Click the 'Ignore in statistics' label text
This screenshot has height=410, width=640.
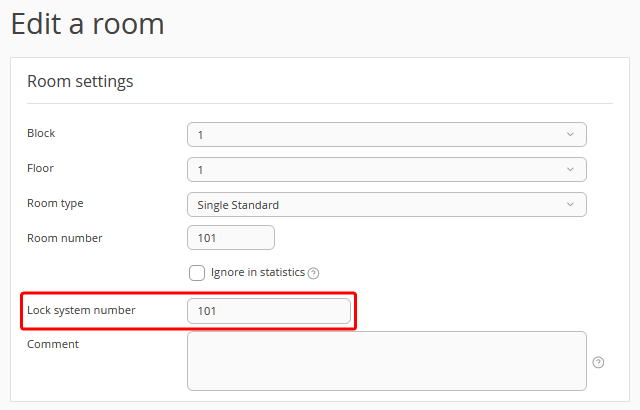pos(257,272)
